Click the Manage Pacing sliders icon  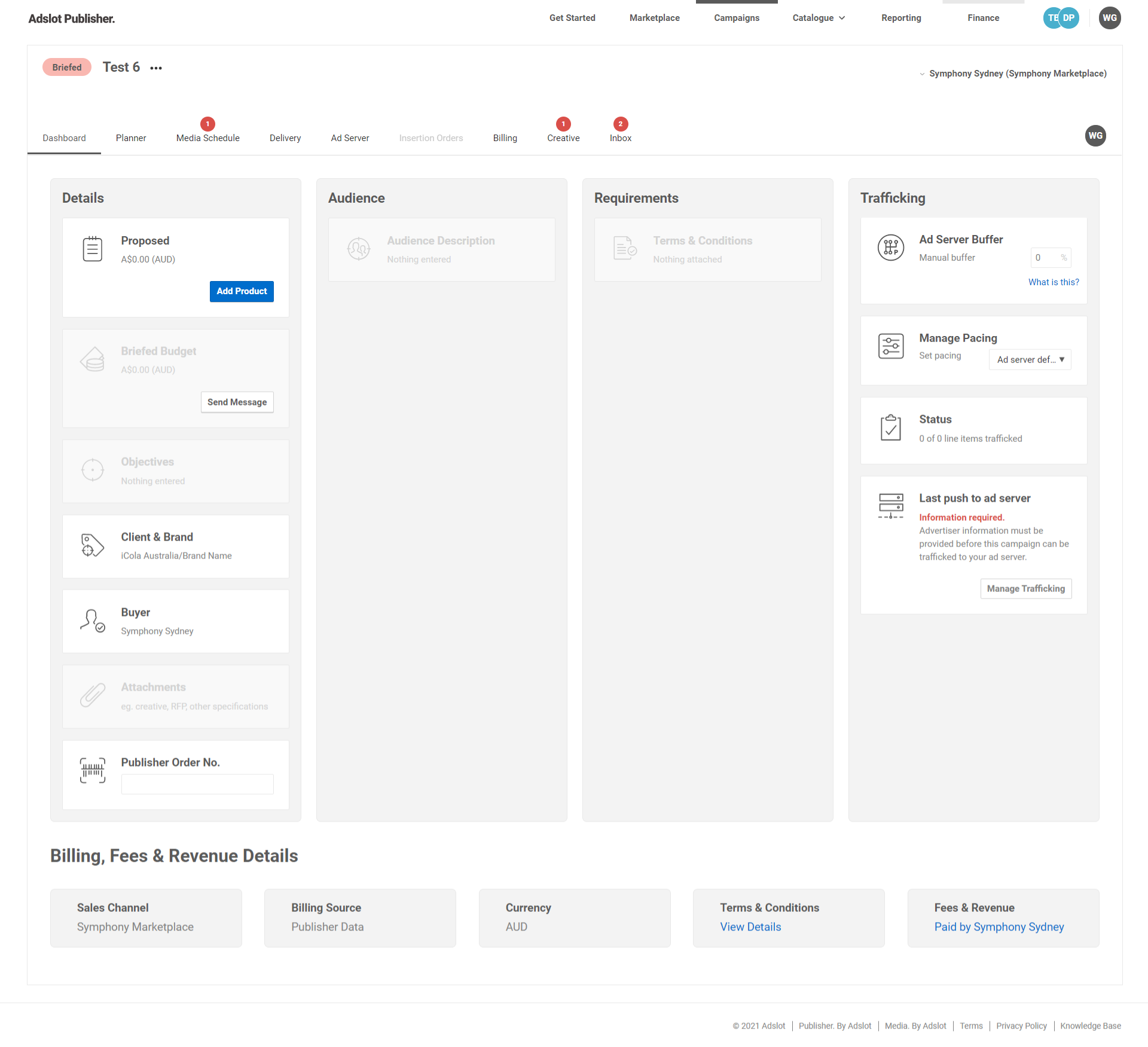click(x=890, y=346)
